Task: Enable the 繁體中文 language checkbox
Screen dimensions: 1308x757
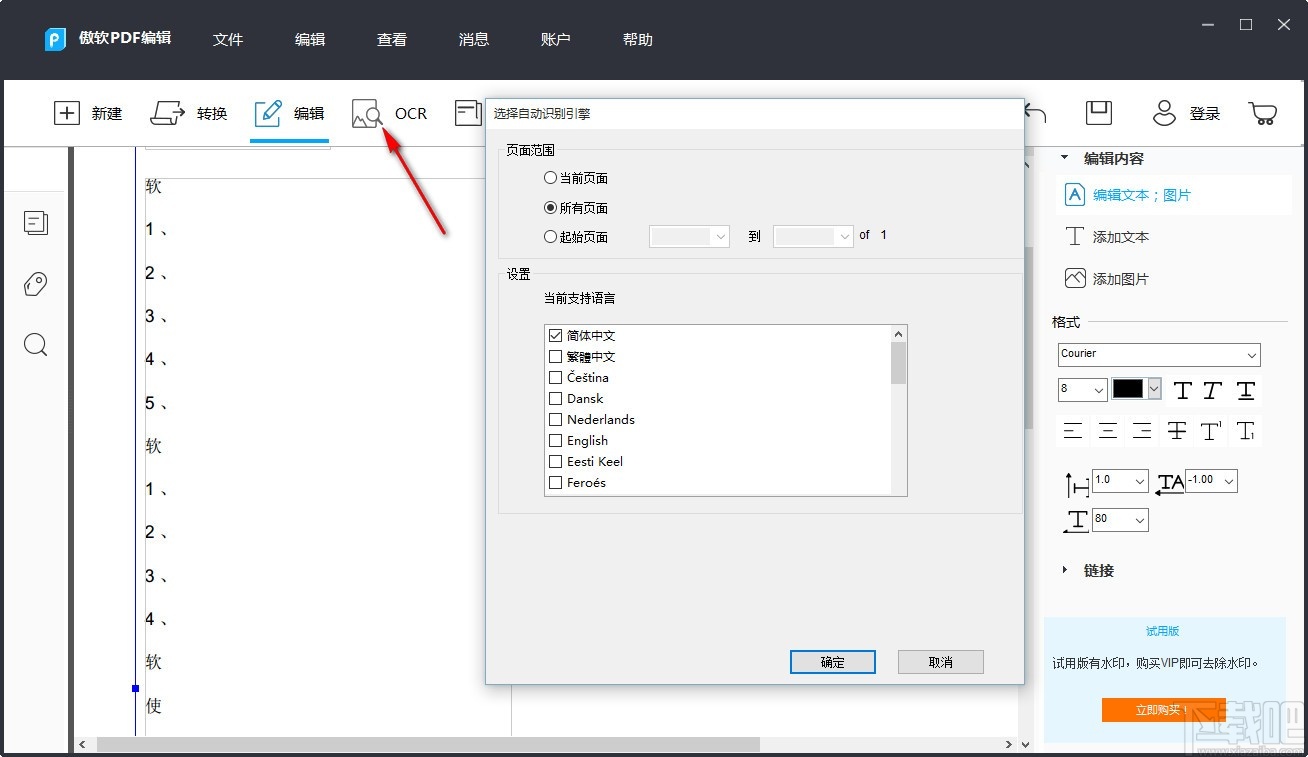Action: click(x=556, y=356)
